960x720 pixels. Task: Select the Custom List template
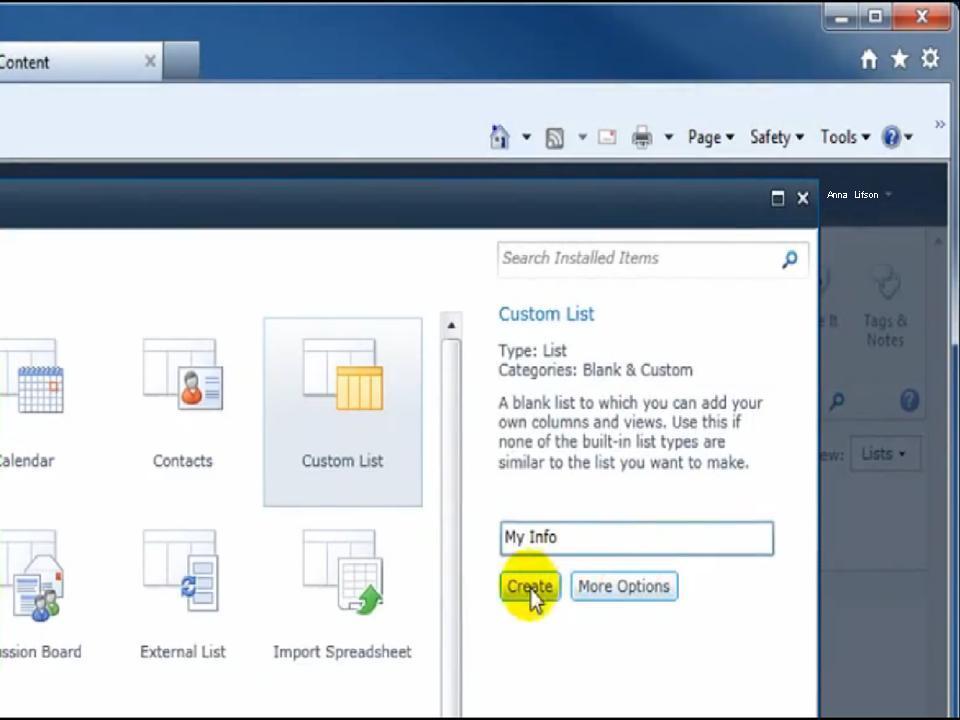pyautogui.click(x=342, y=410)
